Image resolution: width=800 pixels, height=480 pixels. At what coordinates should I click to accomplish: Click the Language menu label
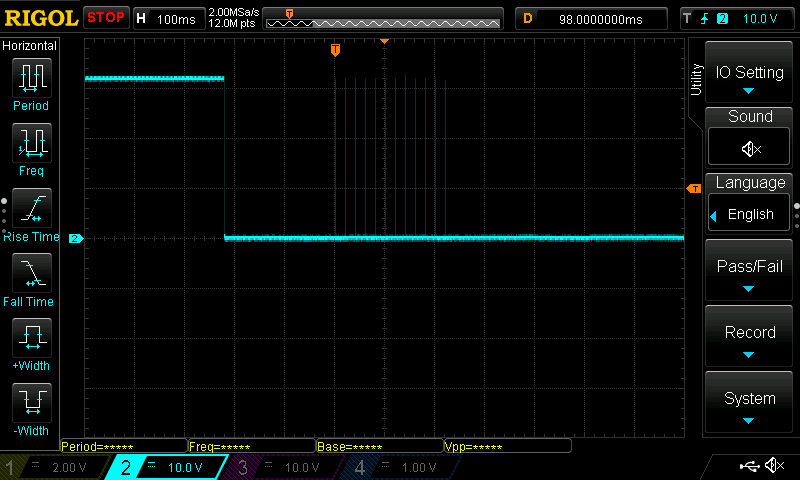pos(750,183)
